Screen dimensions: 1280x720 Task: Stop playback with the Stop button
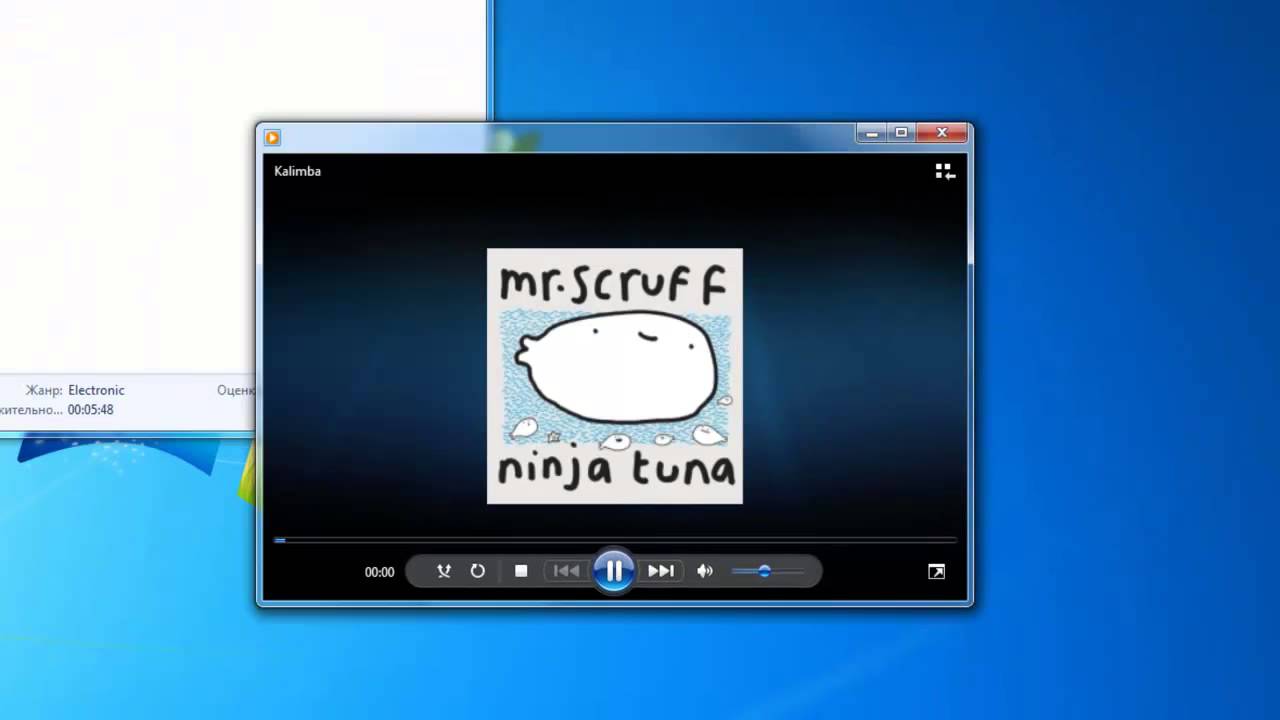[521, 571]
